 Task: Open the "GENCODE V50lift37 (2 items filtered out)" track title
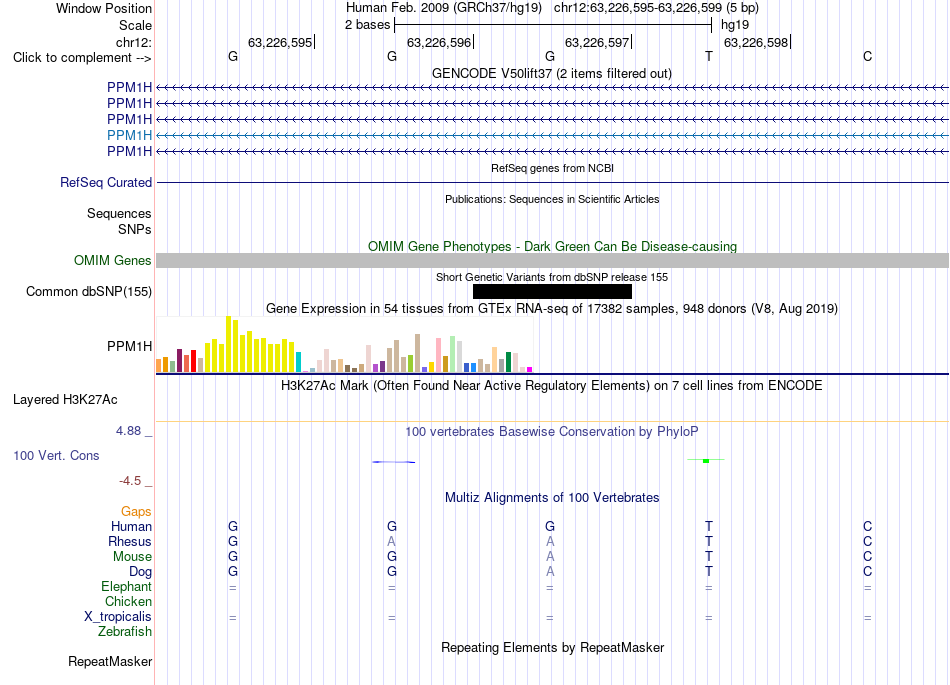[552, 73]
